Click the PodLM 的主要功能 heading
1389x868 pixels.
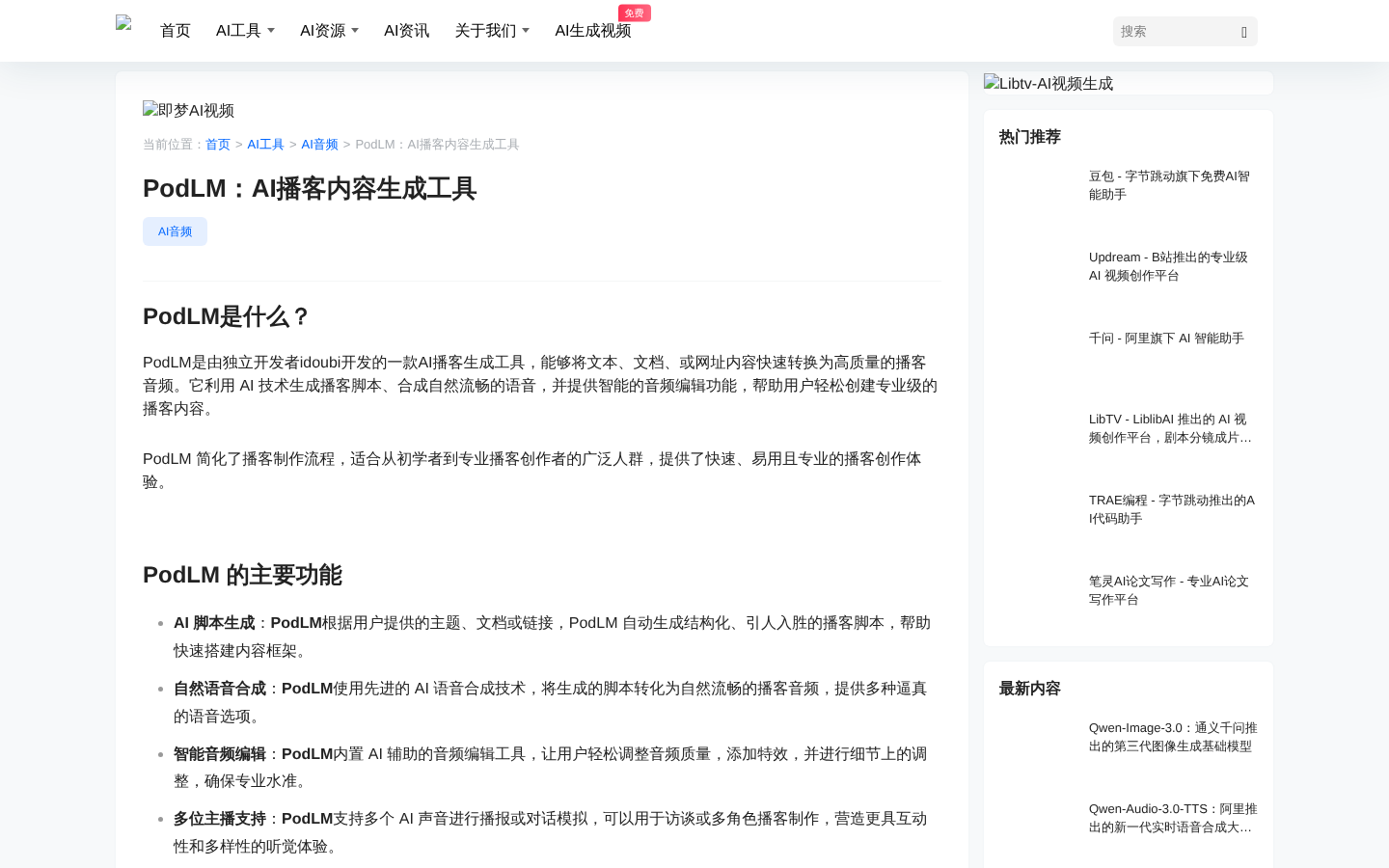242,575
